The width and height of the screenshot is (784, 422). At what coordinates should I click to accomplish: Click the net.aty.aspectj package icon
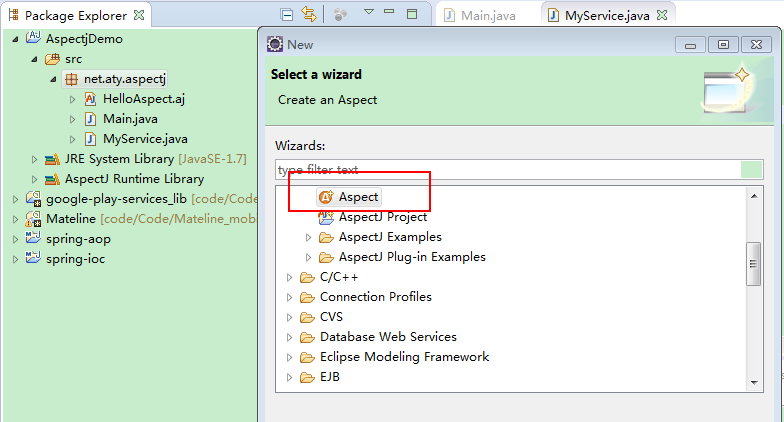tap(72, 79)
